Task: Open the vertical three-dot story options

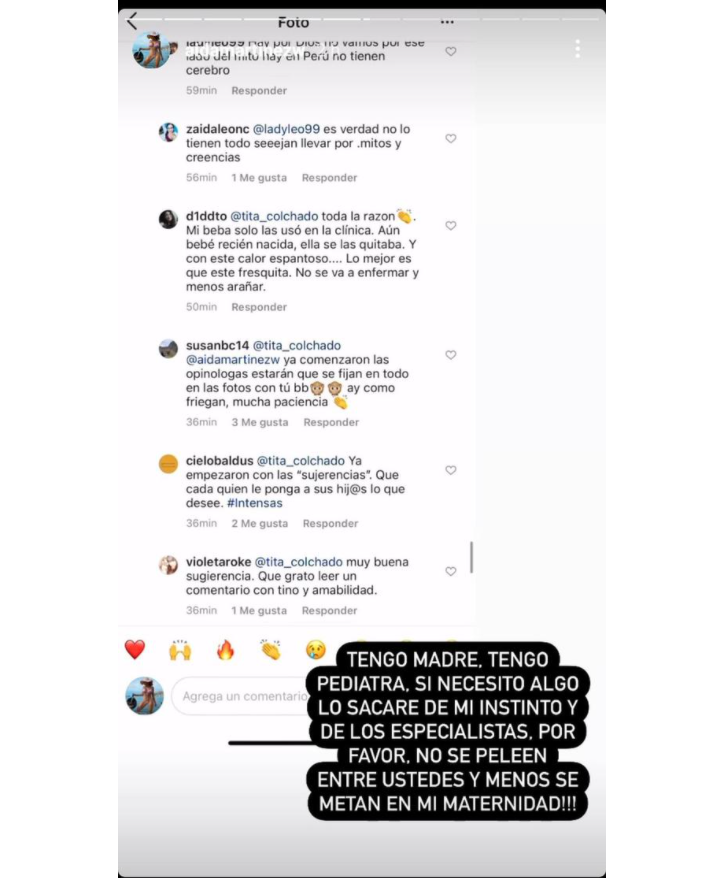Action: pos(577,49)
